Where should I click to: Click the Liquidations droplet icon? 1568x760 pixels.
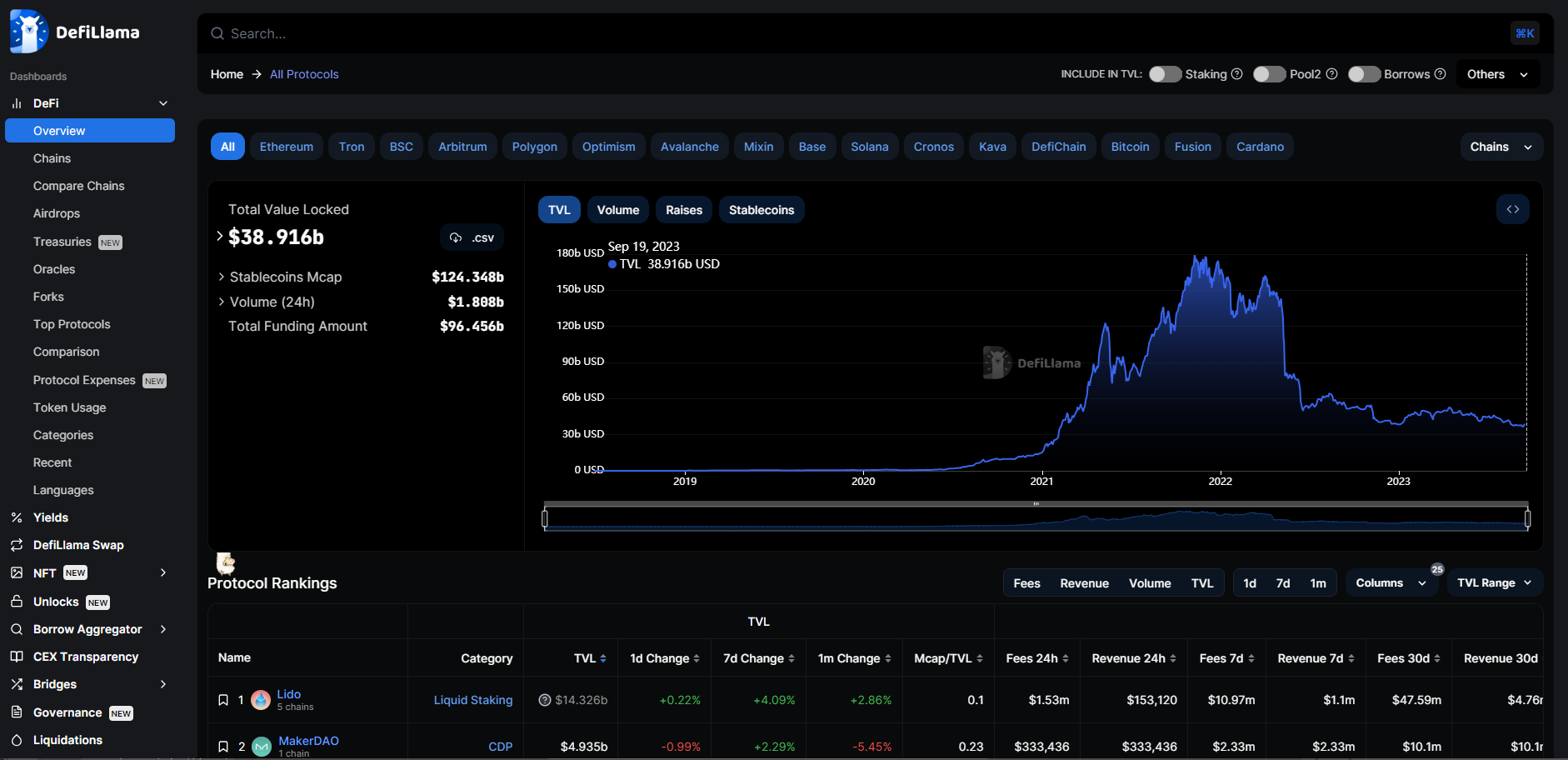pyautogui.click(x=17, y=740)
